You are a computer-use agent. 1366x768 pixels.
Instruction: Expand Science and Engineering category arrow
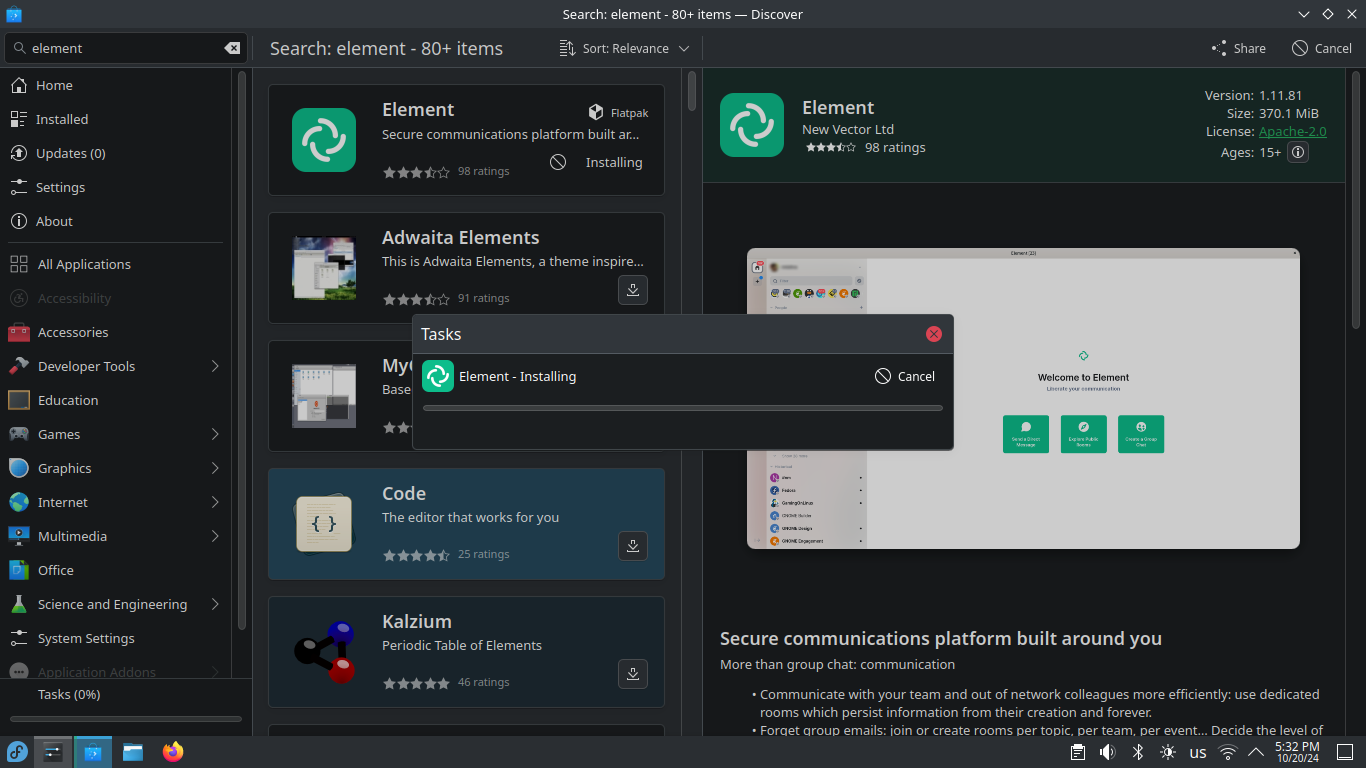pyautogui.click(x=215, y=604)
